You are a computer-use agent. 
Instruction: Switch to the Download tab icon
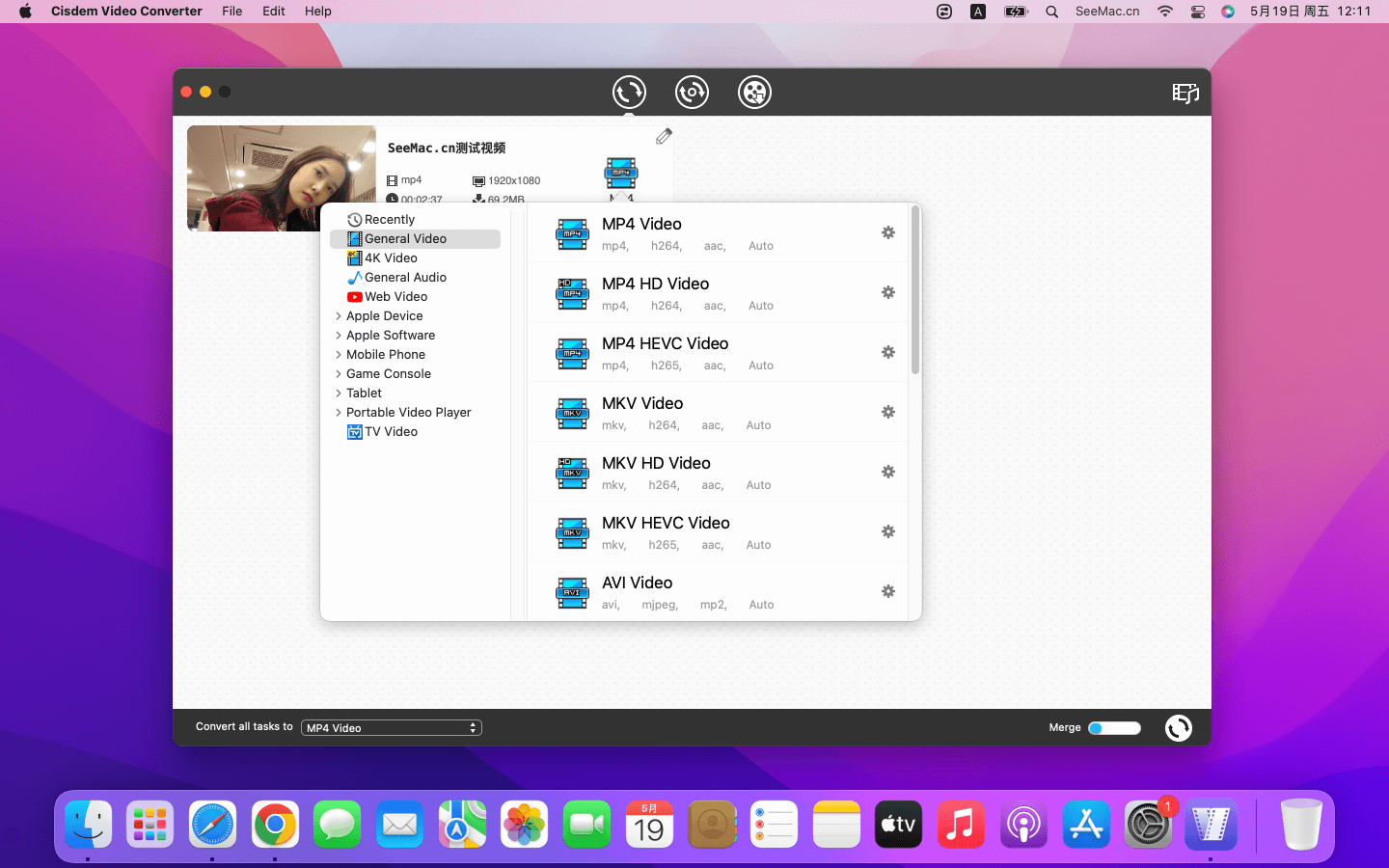click(692, 93)
